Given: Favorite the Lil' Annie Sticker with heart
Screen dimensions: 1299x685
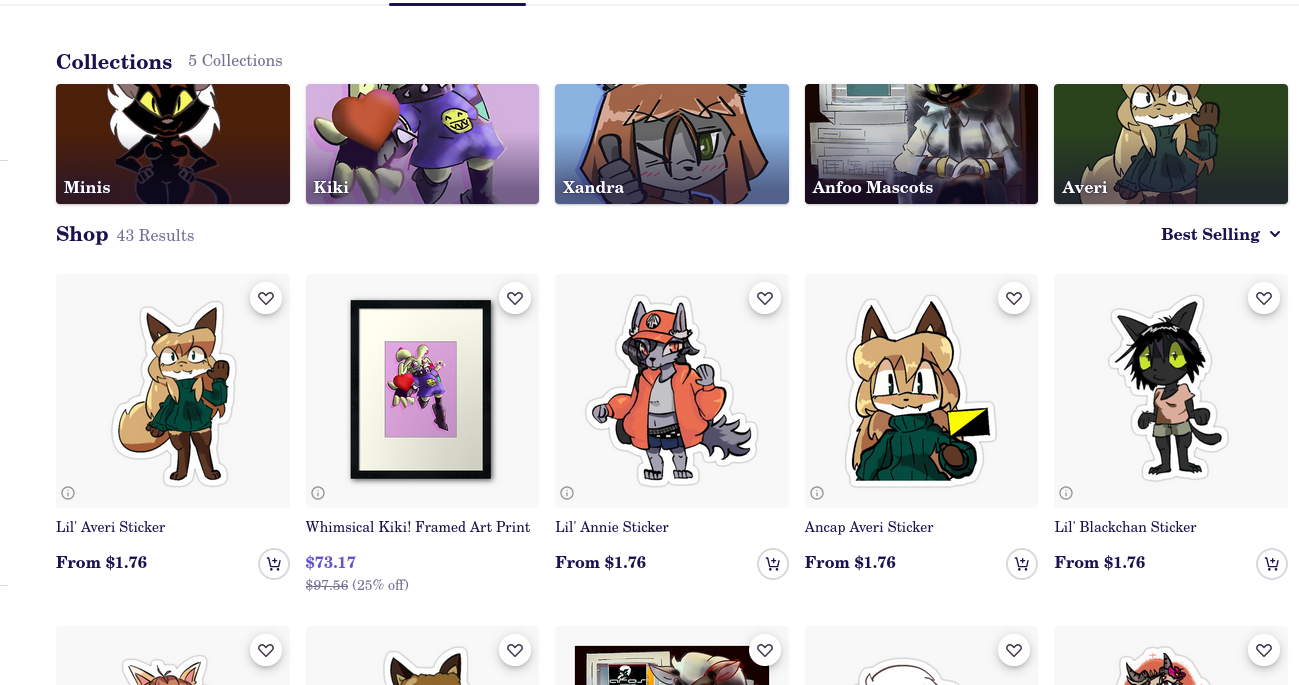Looking at the screenshot, I should pos(765,298).
